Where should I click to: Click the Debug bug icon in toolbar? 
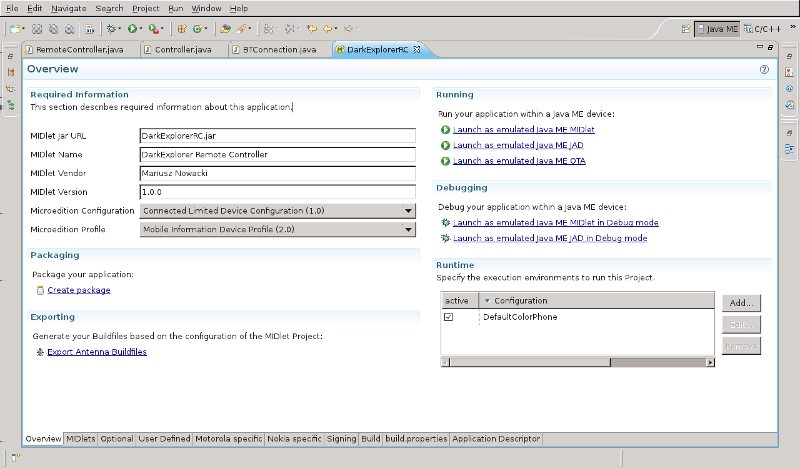tap(111, 29)
